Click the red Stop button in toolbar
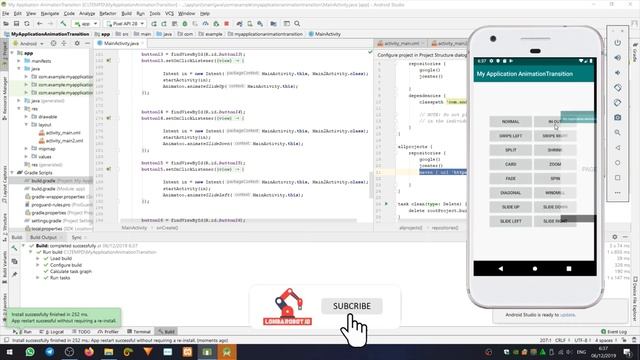Screen dimensions: 640x360 click(227, 24)
